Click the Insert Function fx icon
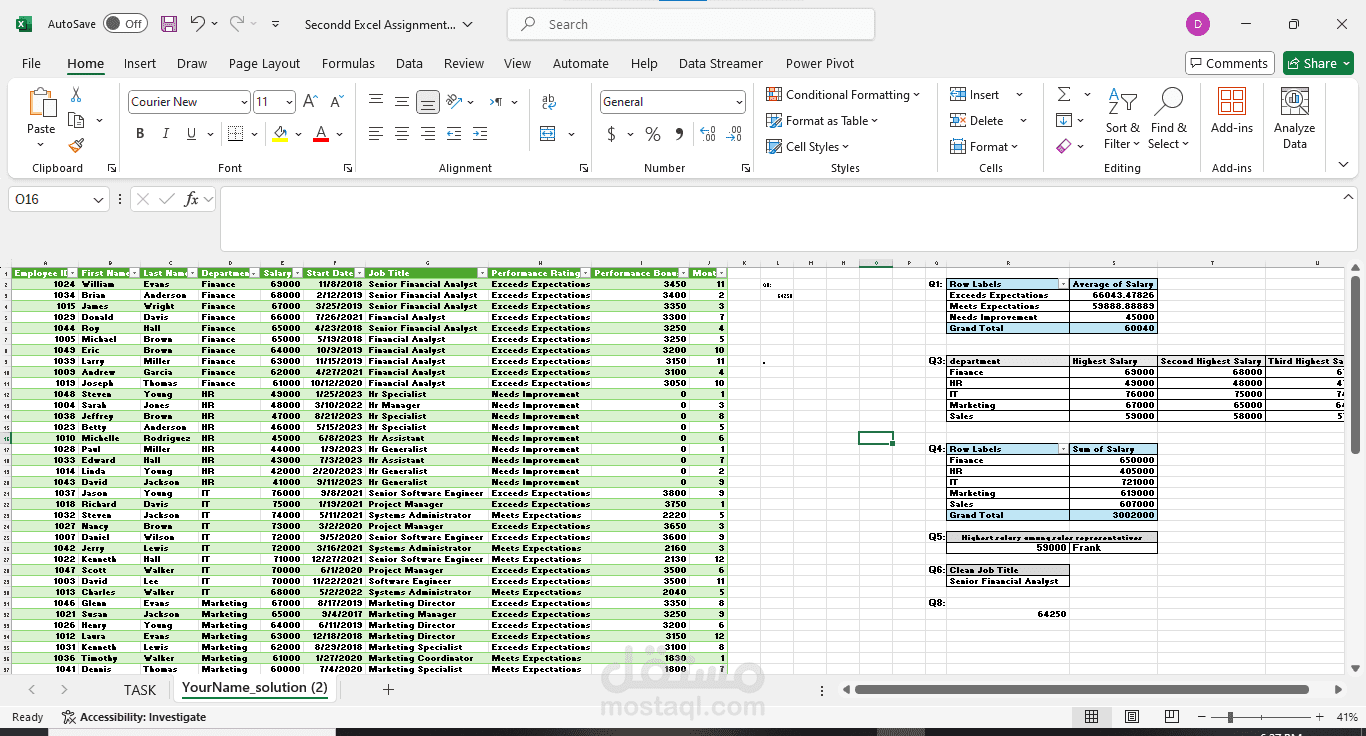Screen dimensions: 1366x736 (192, 199)
